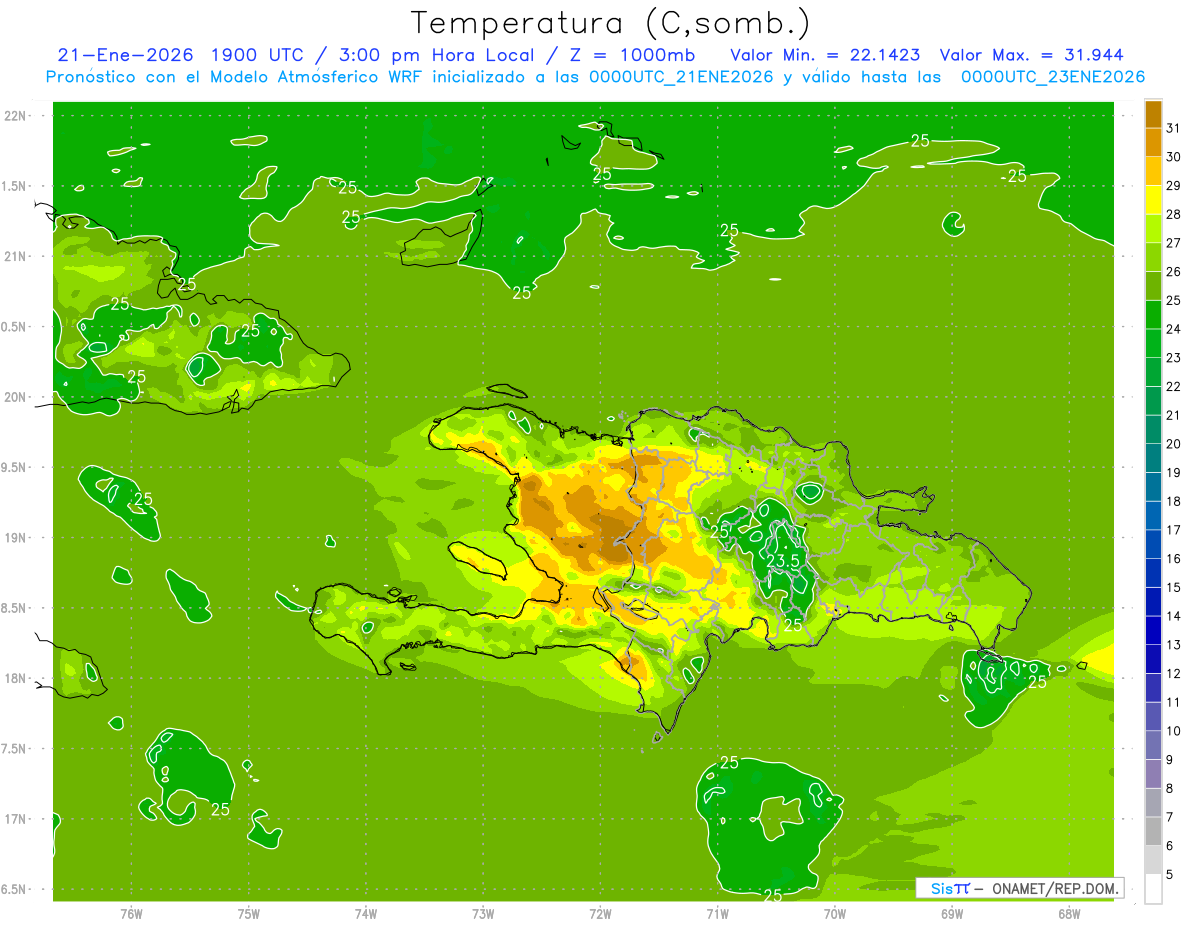
Task: Click the '8.5N' latitude tick label
Action: point(16,609)
